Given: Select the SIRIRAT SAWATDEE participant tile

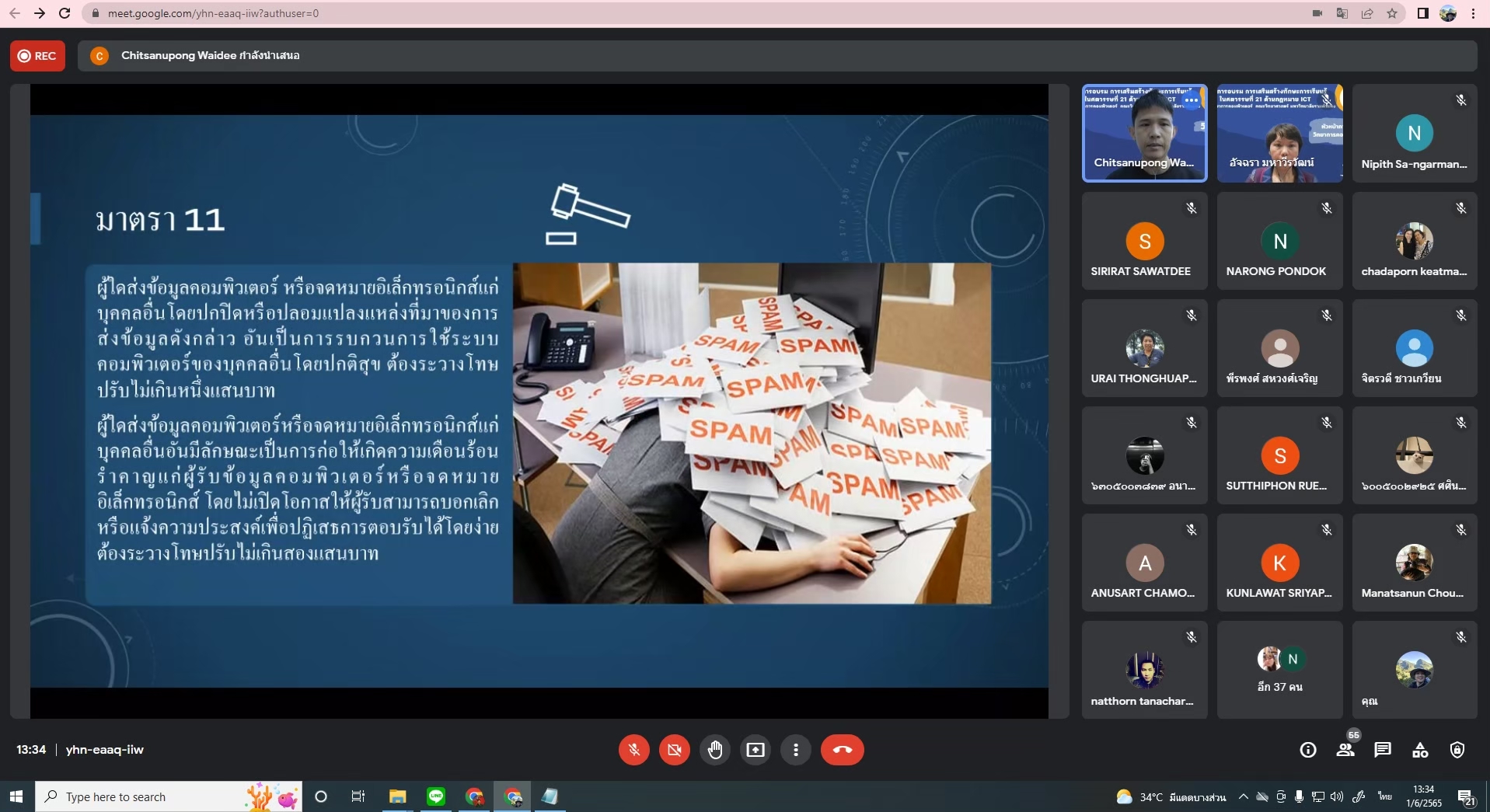Looking at the screenshot, I should (x=1144, y=242).
